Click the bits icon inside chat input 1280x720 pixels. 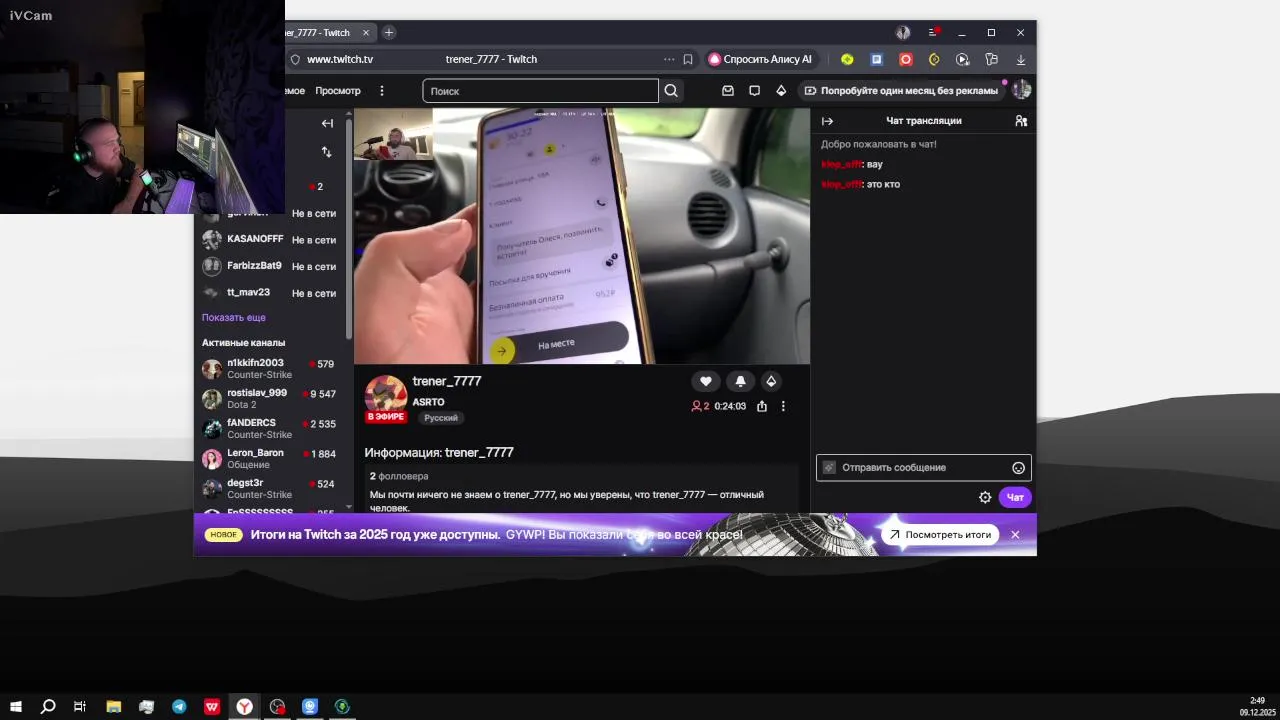click(x=829, y=468)
